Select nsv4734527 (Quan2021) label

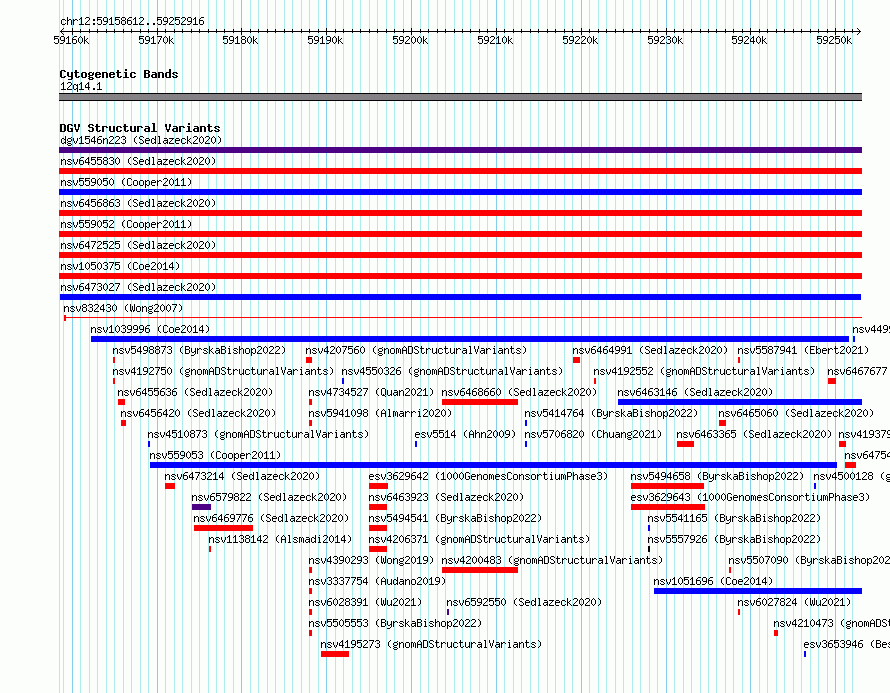click(x=371, y=392)
